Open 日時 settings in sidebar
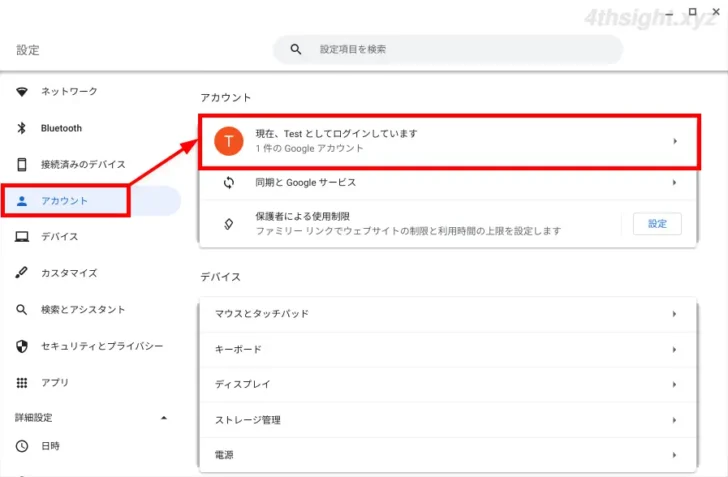 tap(50, 446)
